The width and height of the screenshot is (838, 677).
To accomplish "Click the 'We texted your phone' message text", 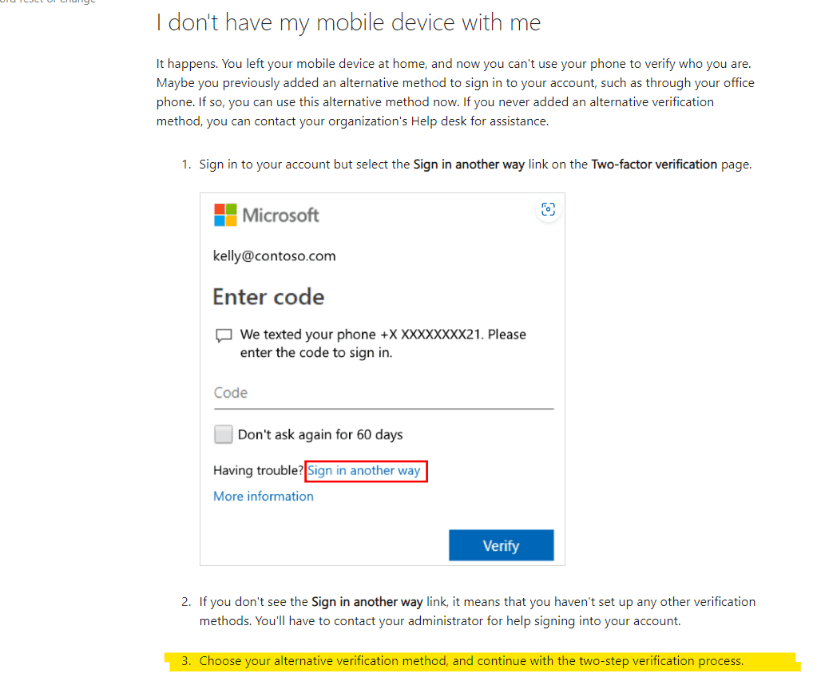I will [x=383, y=344].
